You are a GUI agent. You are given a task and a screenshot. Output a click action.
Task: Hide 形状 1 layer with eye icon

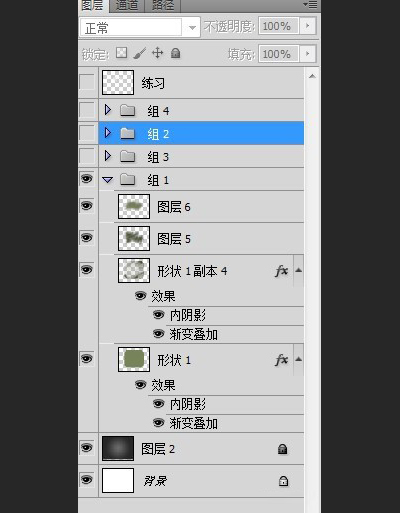(x=87, y=359)
